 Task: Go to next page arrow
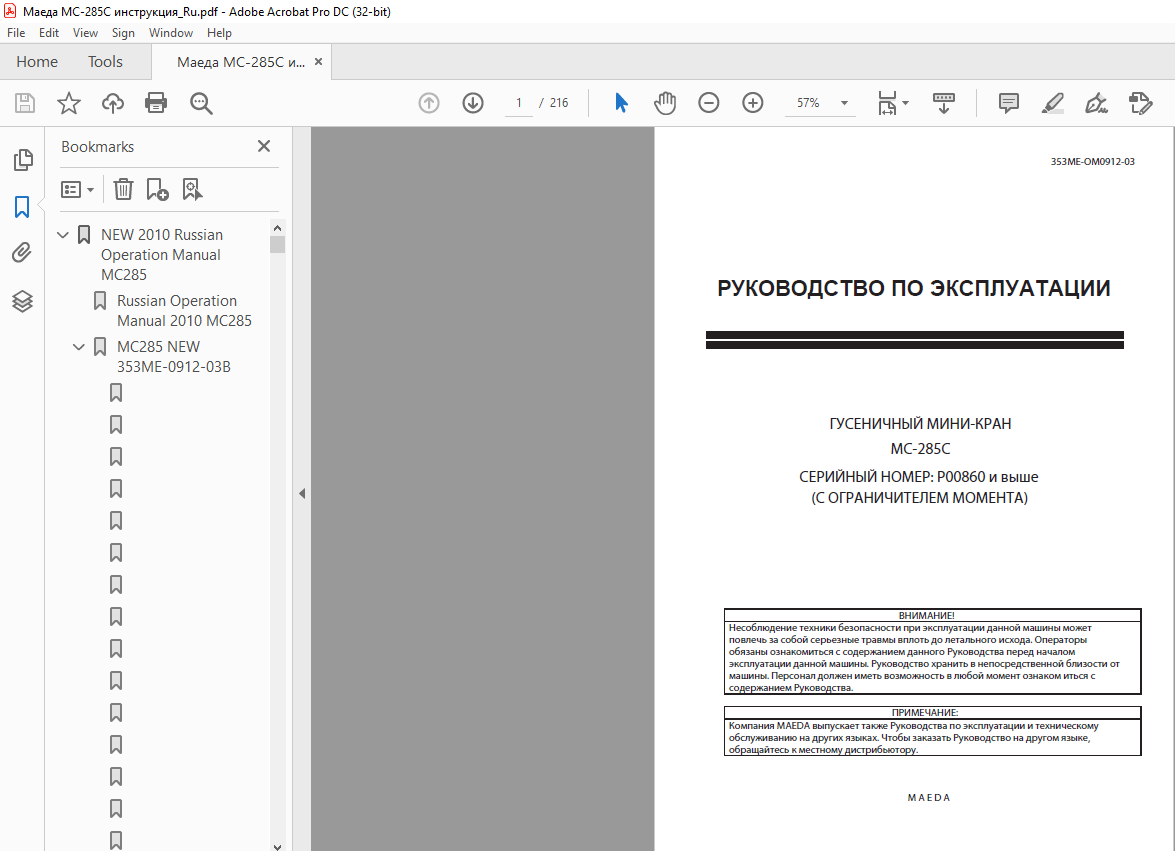[473, 103]
